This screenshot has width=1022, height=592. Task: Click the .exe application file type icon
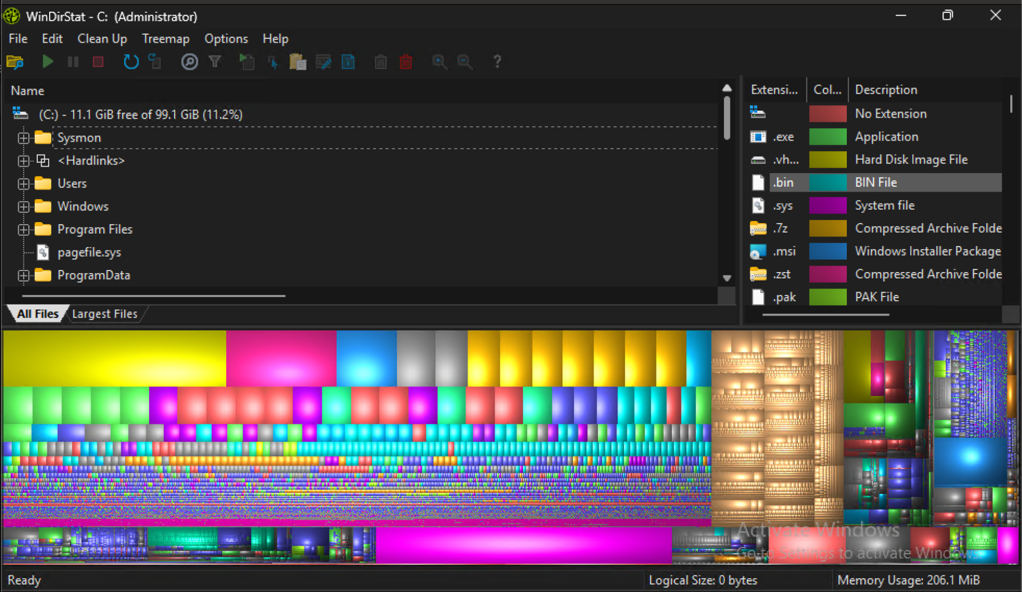point(758,137)
